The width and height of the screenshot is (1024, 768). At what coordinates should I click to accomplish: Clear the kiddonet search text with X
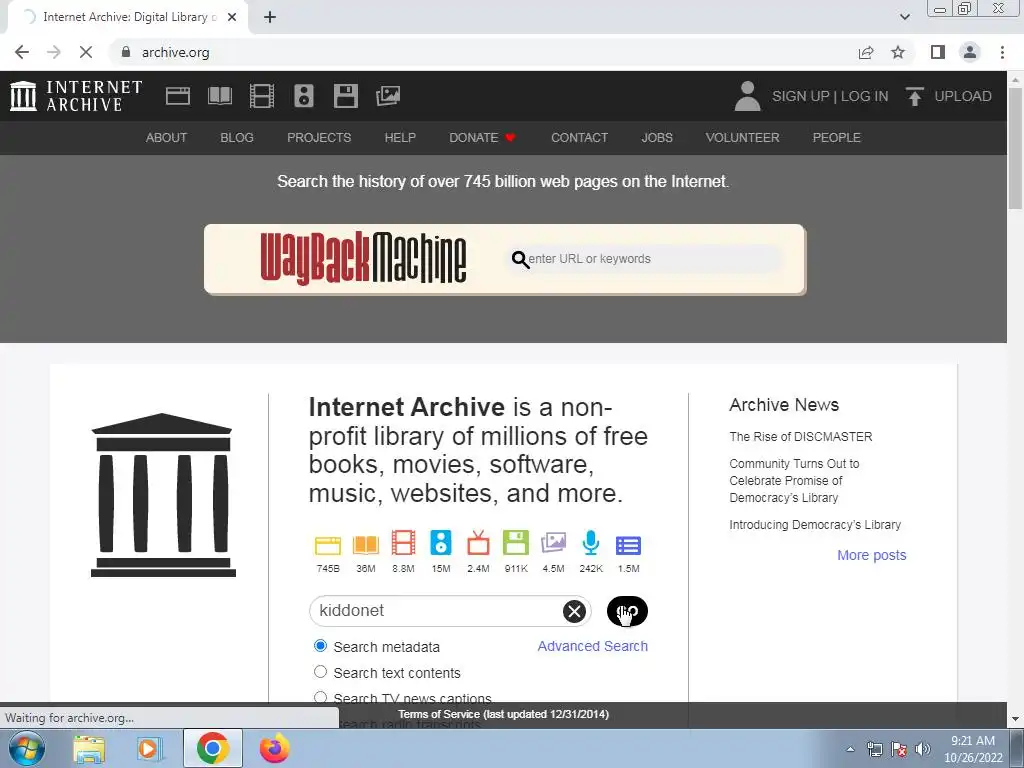point(574,611)
